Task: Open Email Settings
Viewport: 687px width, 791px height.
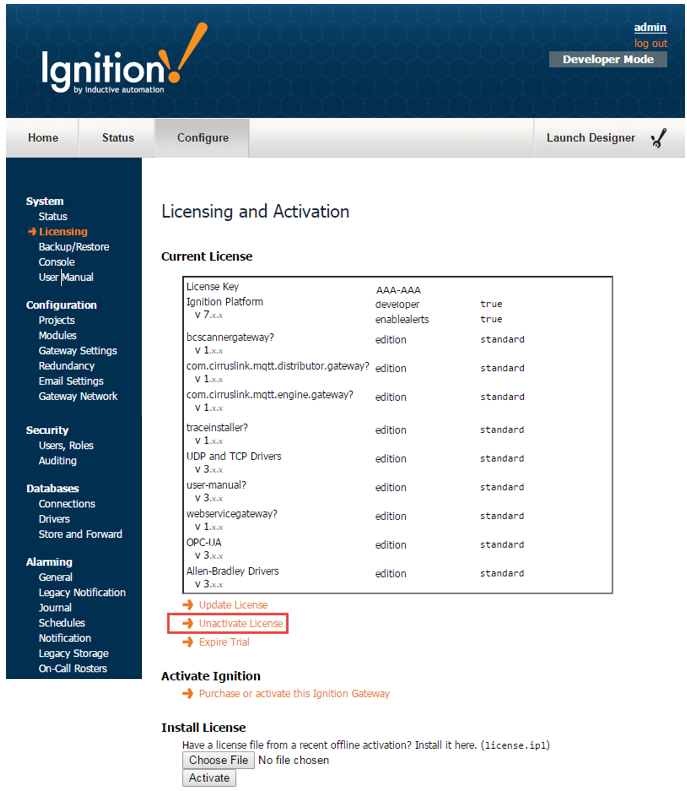Action: [71, 381]
